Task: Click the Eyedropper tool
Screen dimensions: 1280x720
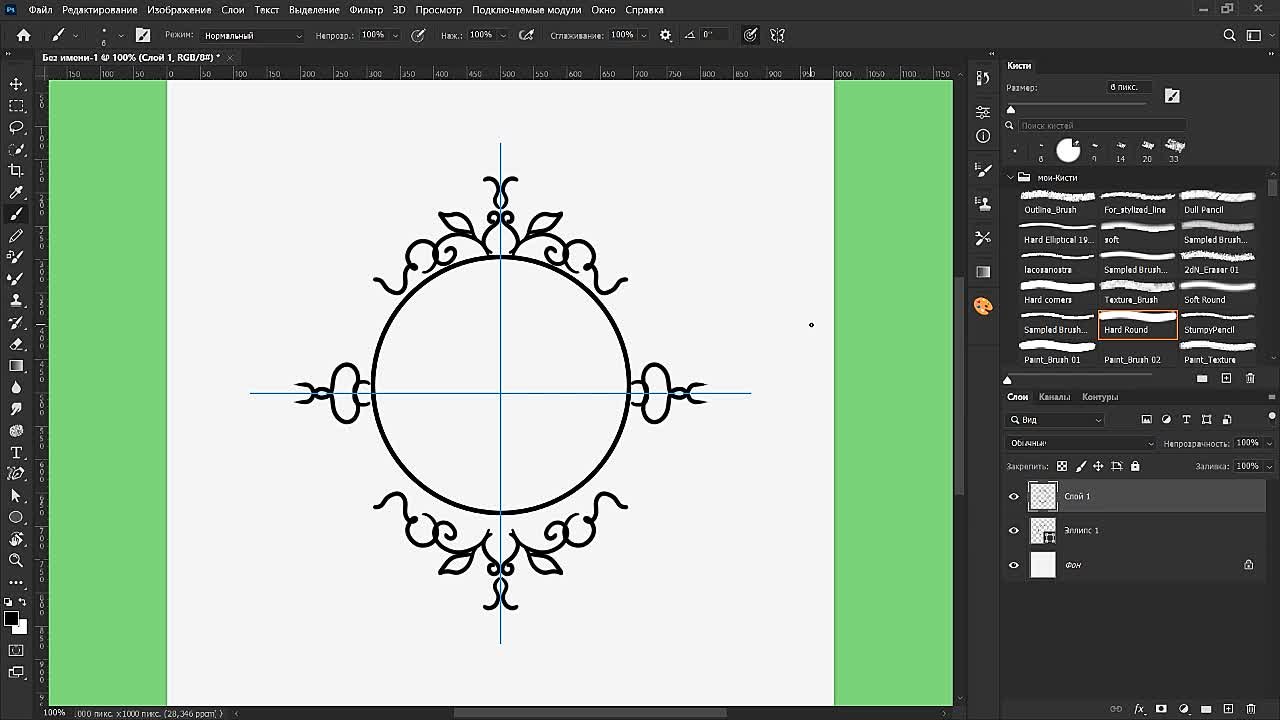Action: pos(16,193)
